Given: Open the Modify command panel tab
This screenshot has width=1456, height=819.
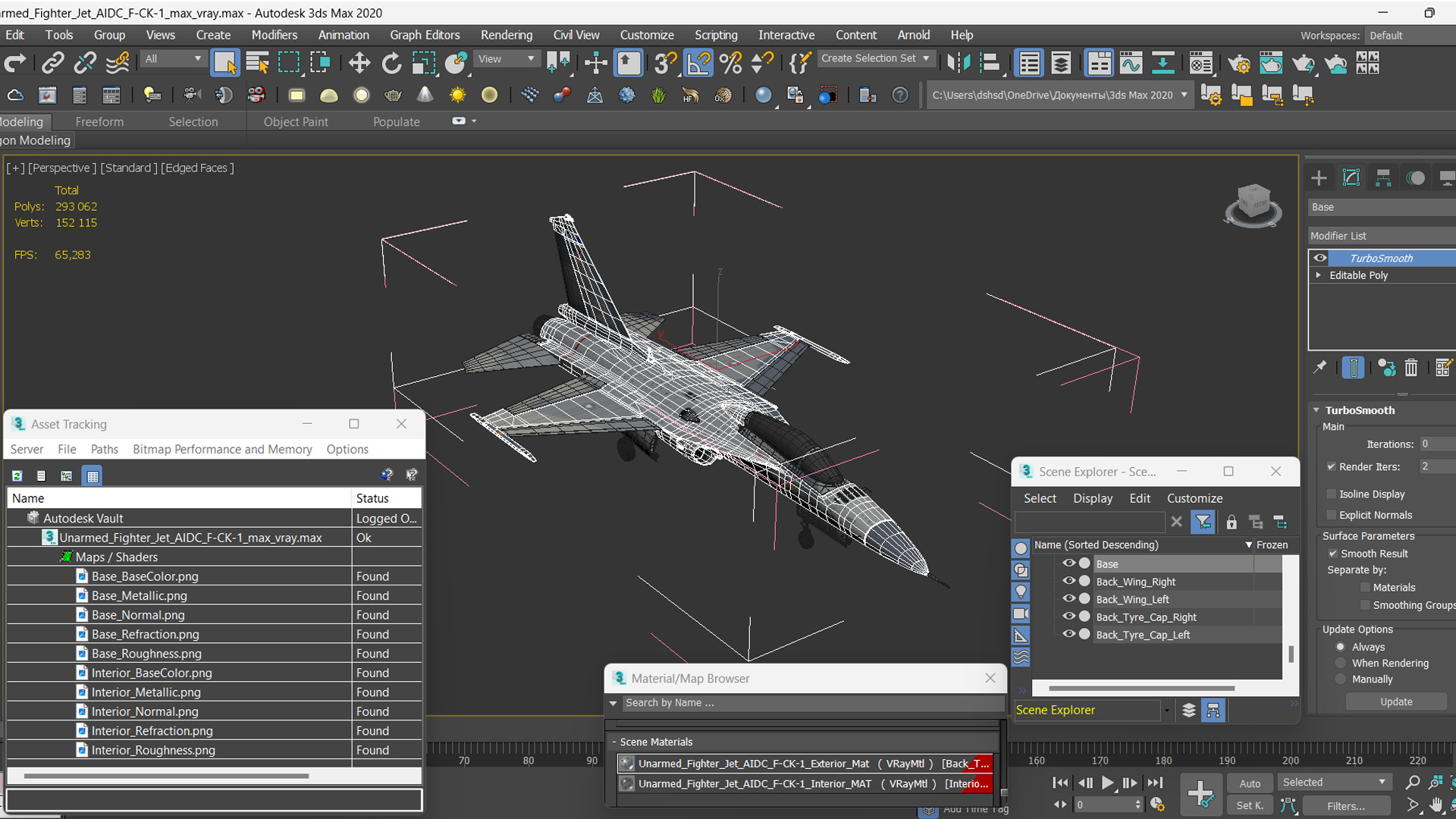Looking at the screenshot, I should point(1351,177).
